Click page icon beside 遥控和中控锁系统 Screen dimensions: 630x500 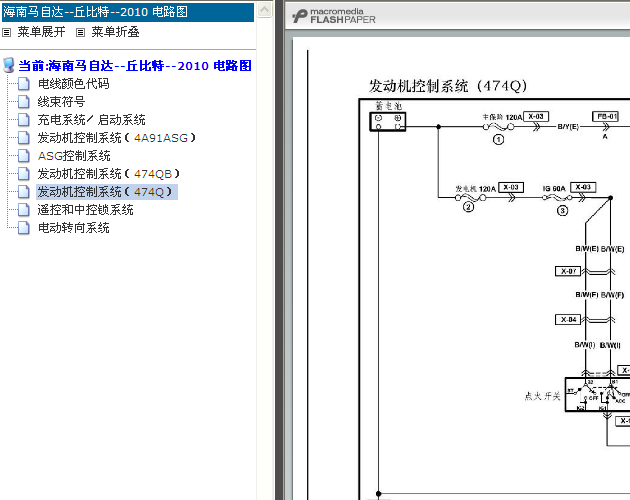point(24,210)
